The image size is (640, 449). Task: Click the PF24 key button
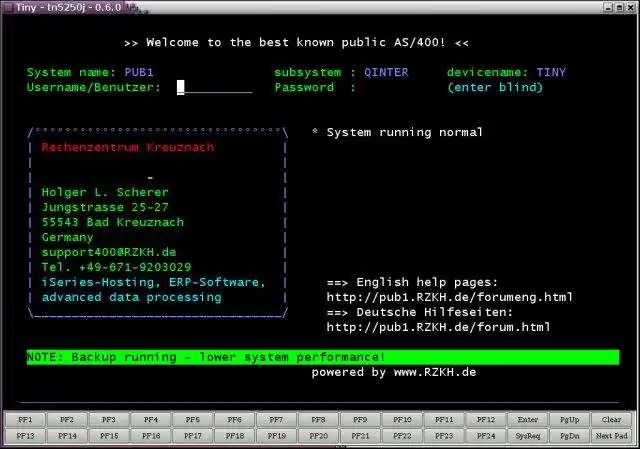coord(486,436)
